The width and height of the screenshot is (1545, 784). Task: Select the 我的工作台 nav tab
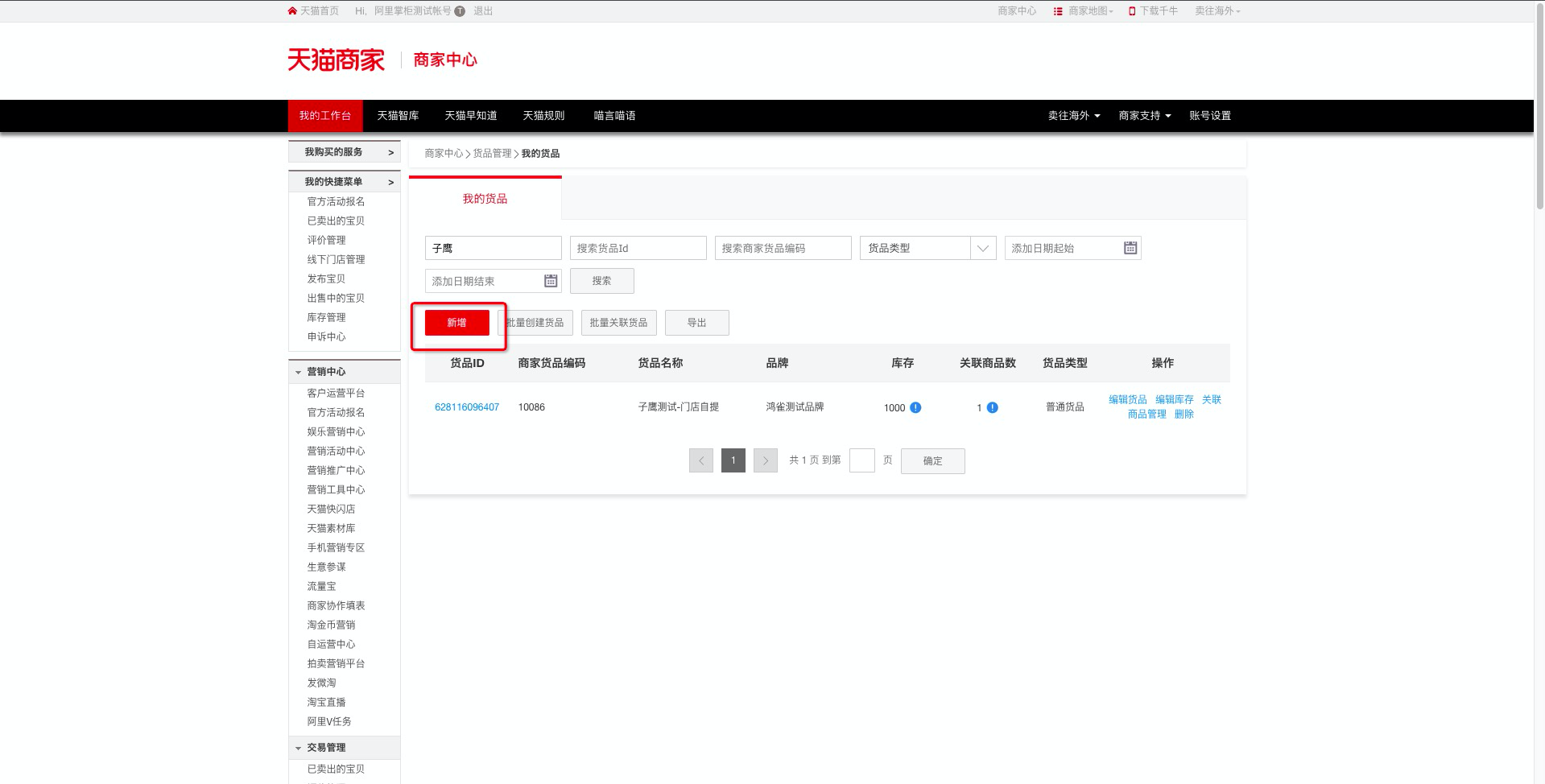(x=325, y=116)
